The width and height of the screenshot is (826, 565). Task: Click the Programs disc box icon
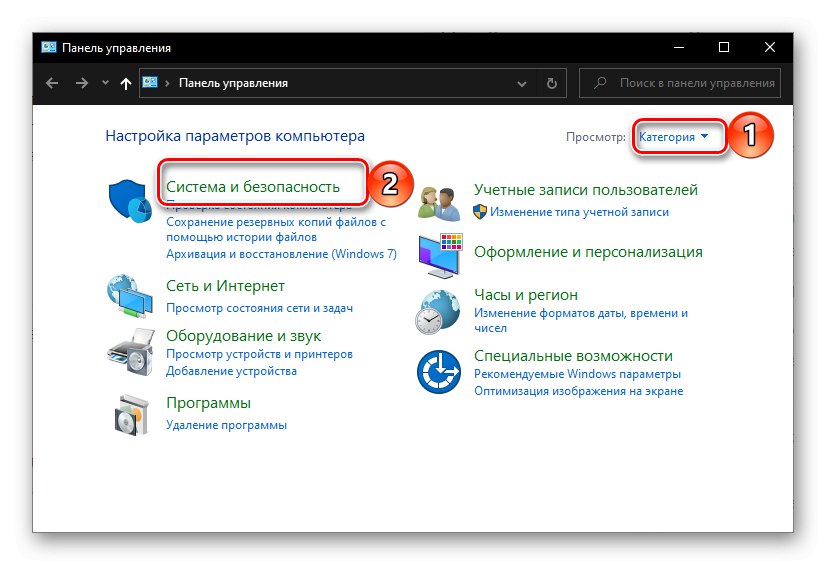click(132, 415)
